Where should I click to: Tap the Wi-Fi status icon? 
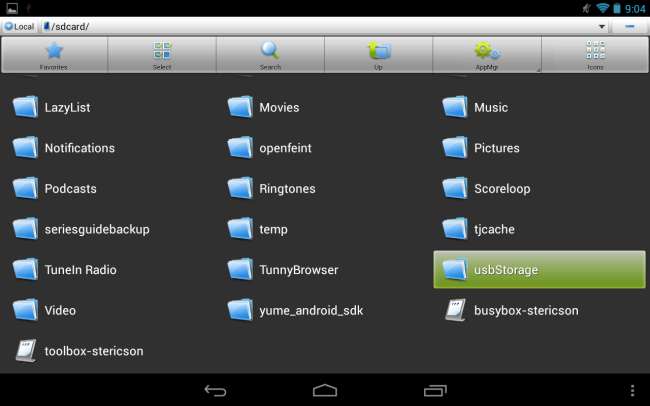[602, 8]
